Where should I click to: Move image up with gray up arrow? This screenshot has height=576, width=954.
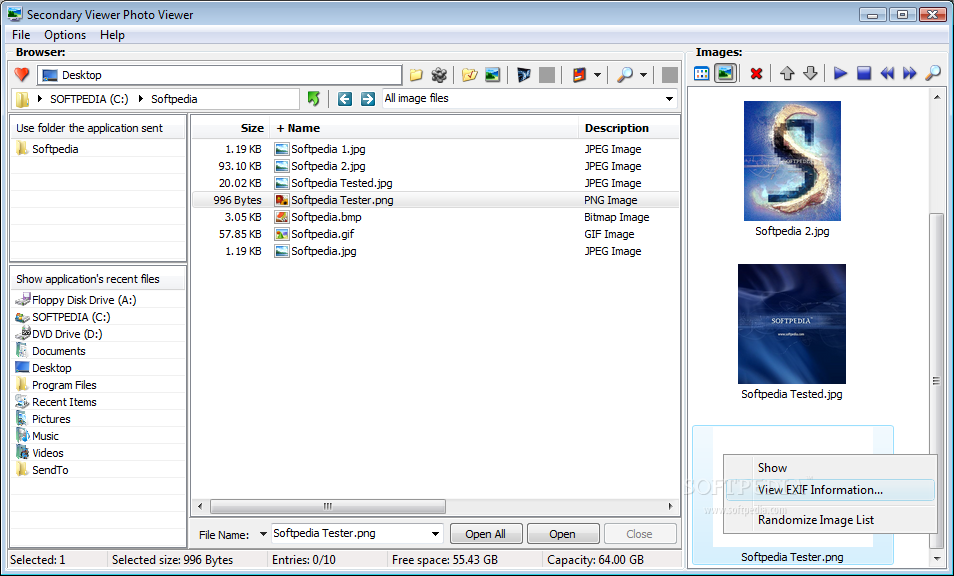[x=787, y=74]
